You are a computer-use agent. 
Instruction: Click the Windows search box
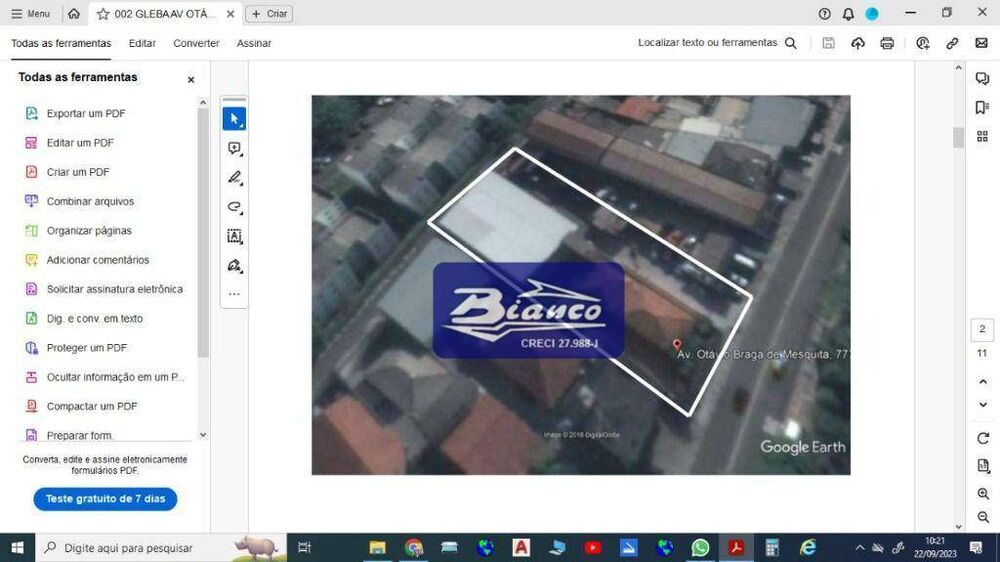coord(161,548)
